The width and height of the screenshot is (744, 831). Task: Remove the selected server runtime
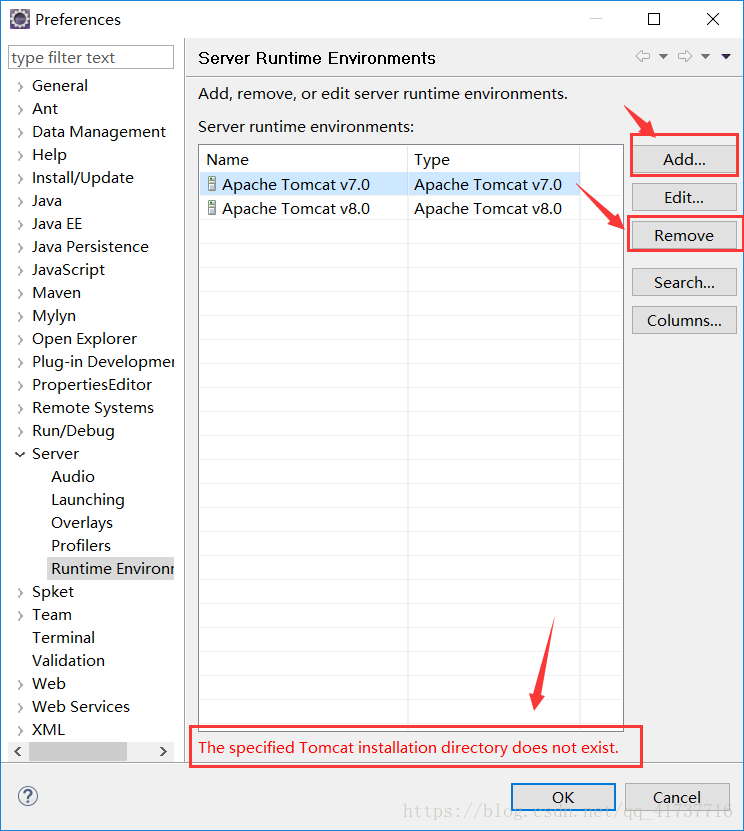684,235
